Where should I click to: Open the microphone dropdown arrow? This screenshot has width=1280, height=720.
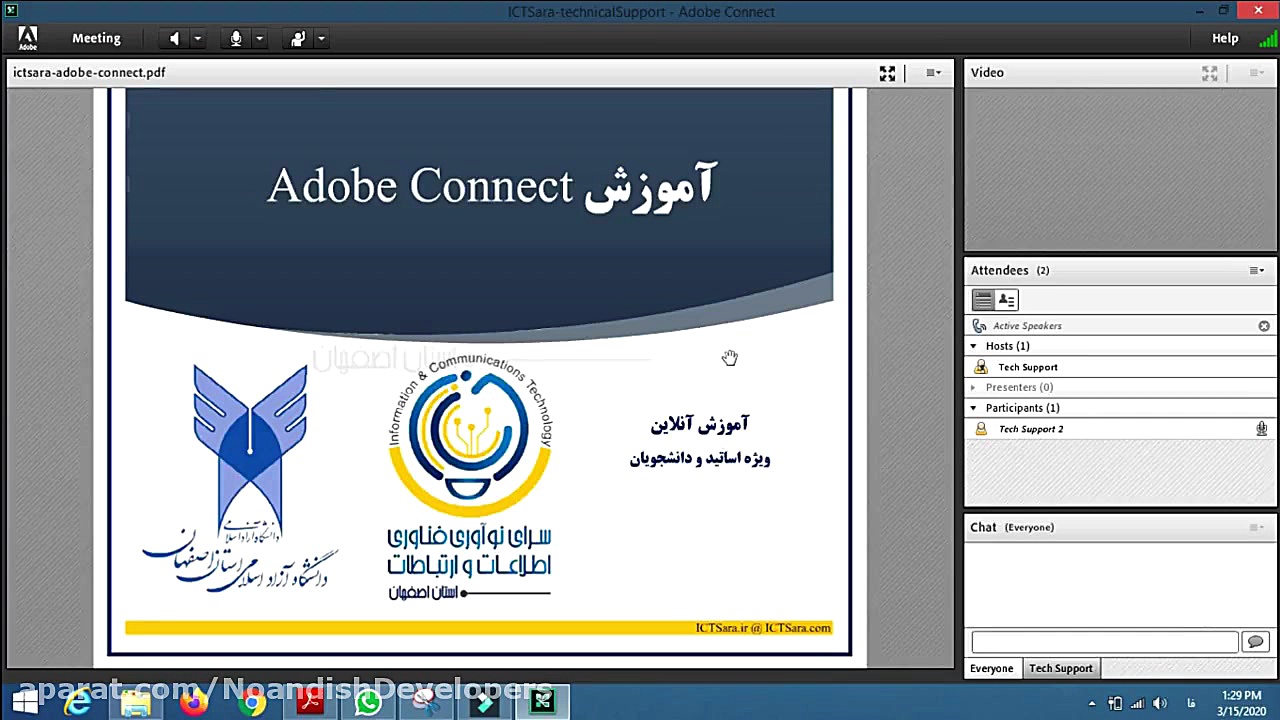pyautogui.click(x=259, y=38)
